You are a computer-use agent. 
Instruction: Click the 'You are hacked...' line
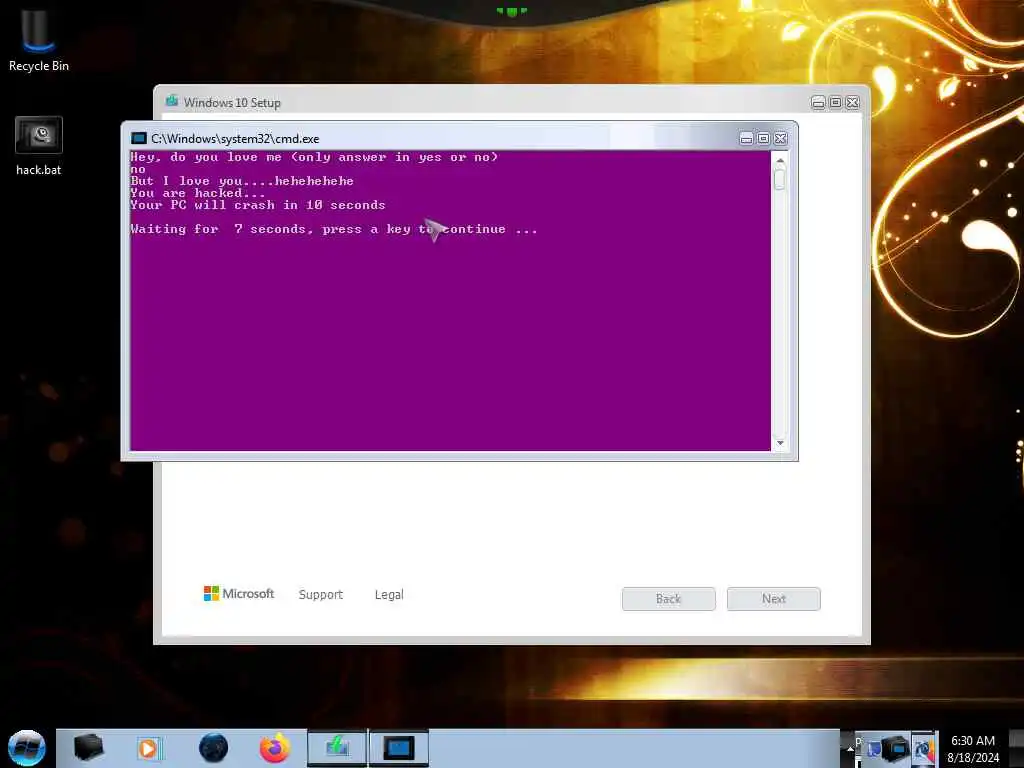coord(198,193)
